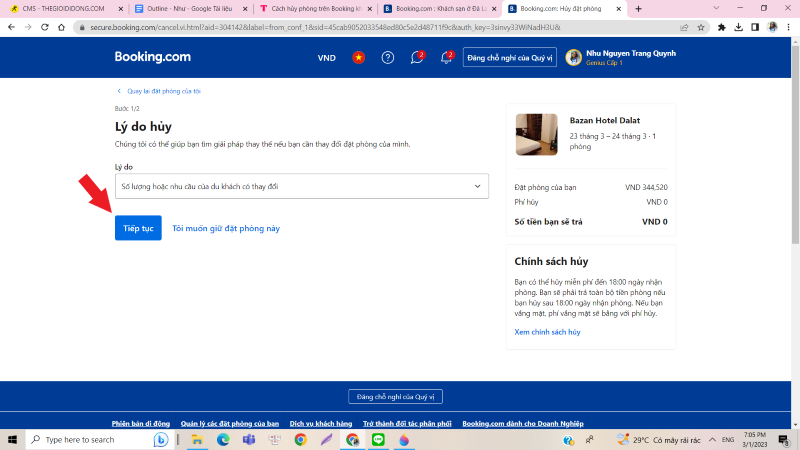Open Windows notification center icon
Image resolution: width=800 pixels, height=450 pixels.
tap(784, 439)
